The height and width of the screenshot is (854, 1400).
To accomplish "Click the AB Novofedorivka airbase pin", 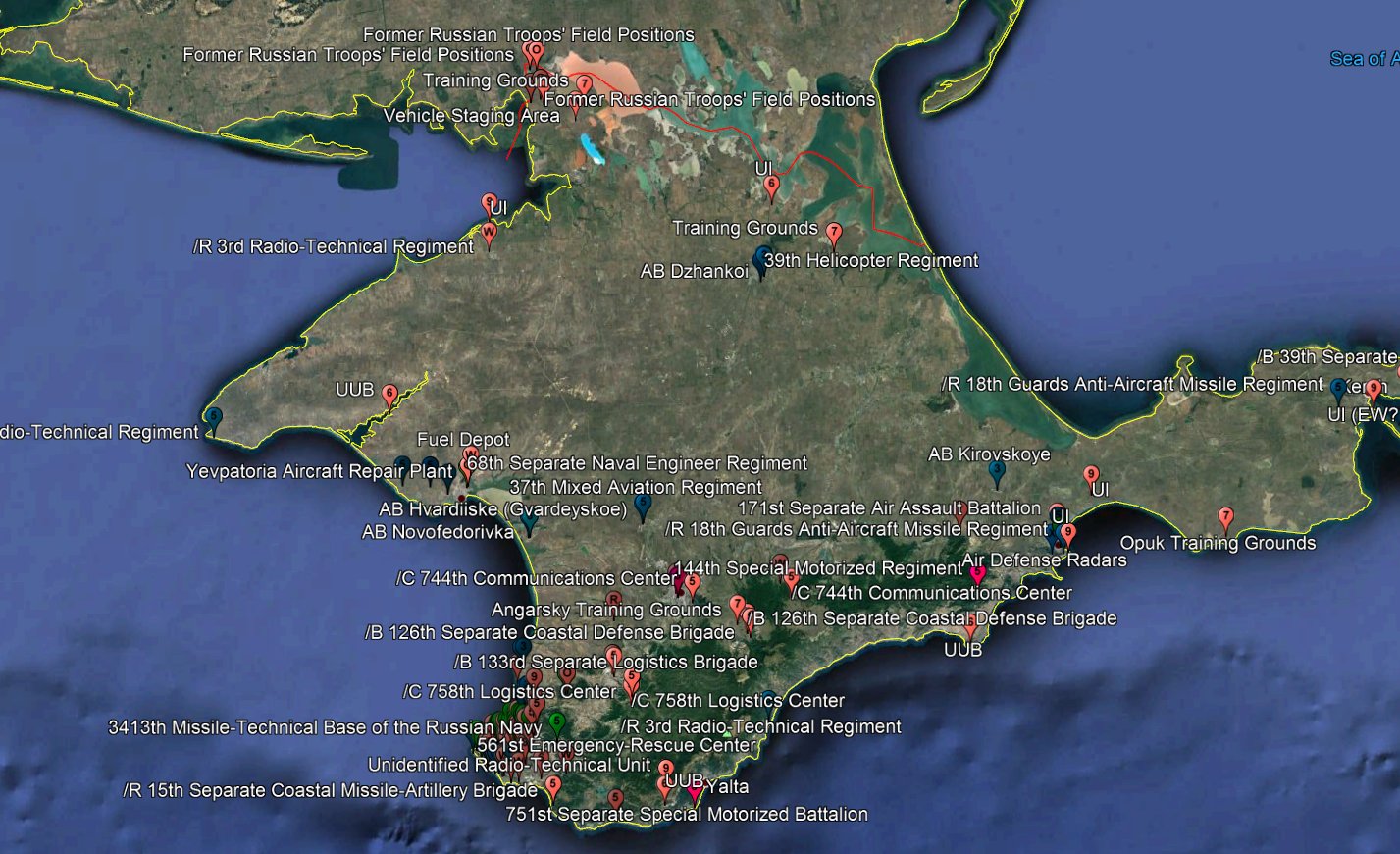I will pyautogui.click(x=528, y=523).
